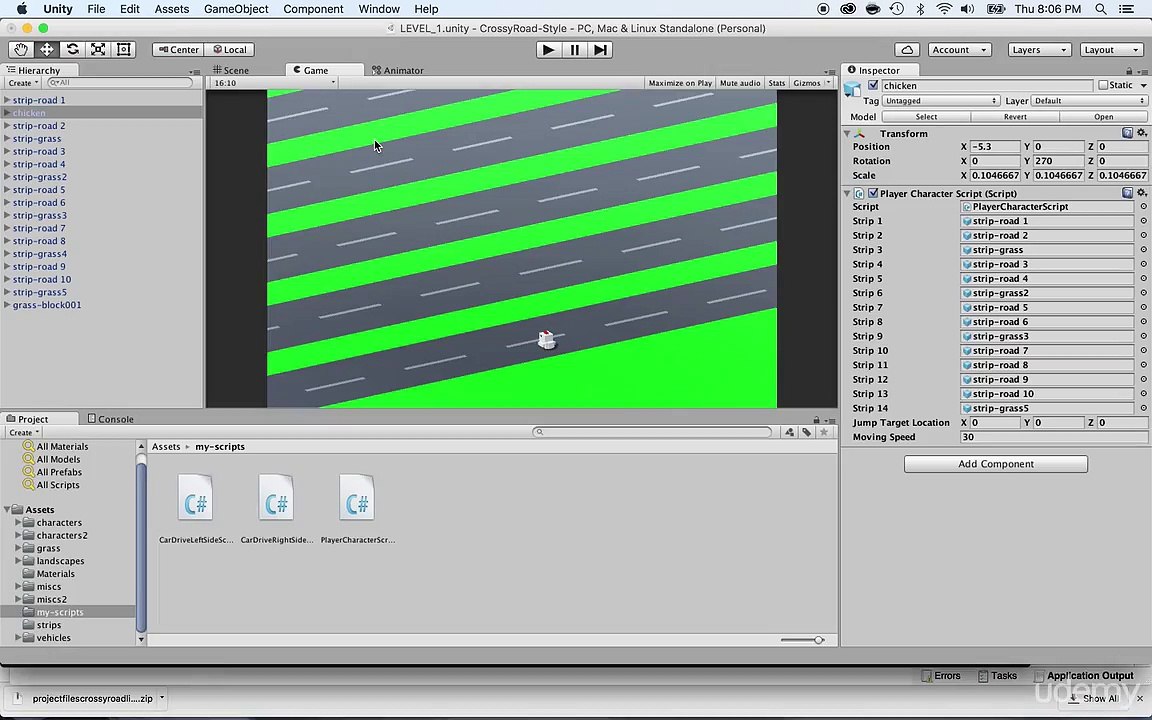Select the Rotate tool
The height and width of the screenshot is (720, 1152).
[72, 49]
